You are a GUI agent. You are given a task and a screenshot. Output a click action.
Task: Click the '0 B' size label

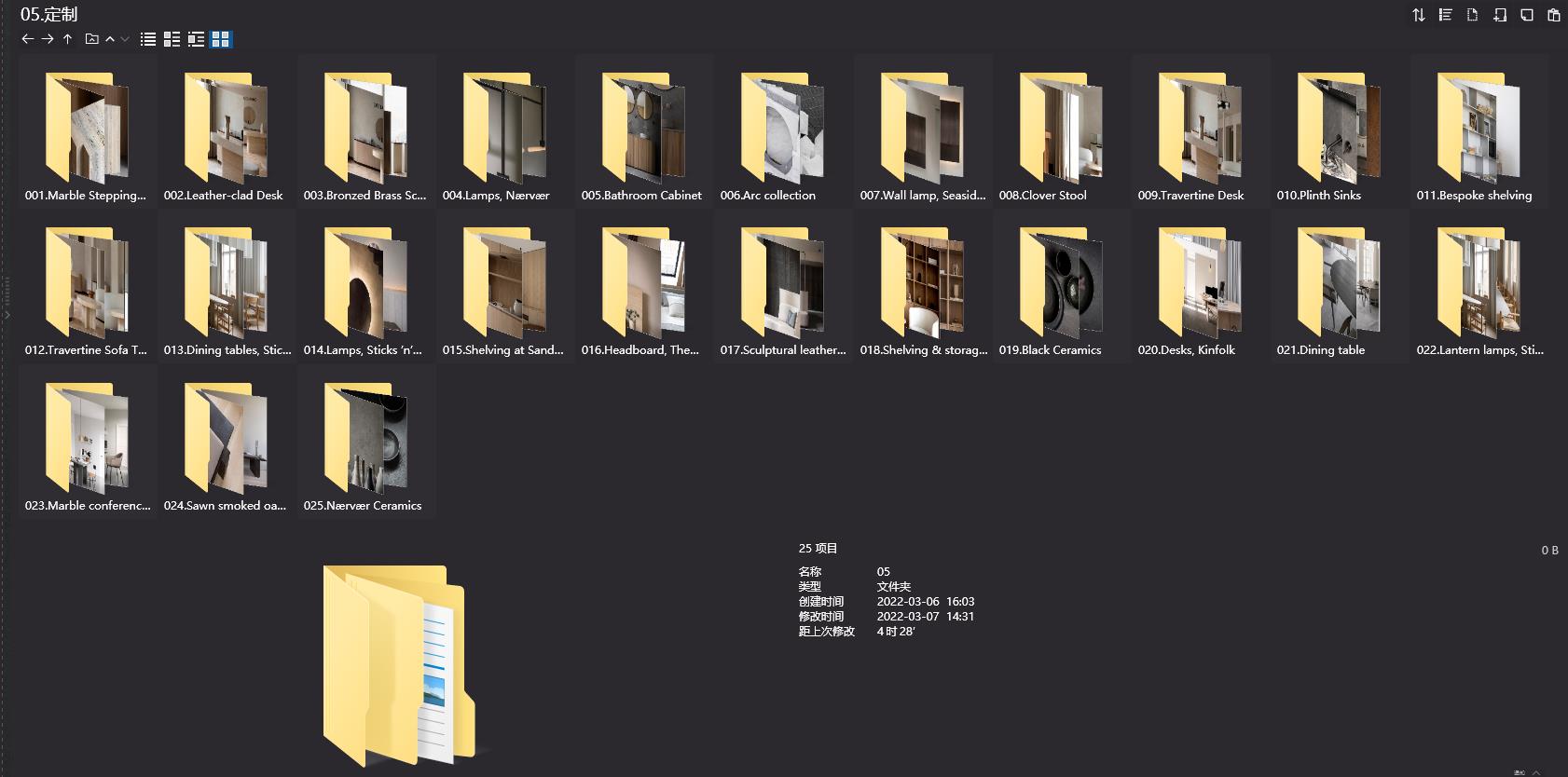coord(1549,551)
